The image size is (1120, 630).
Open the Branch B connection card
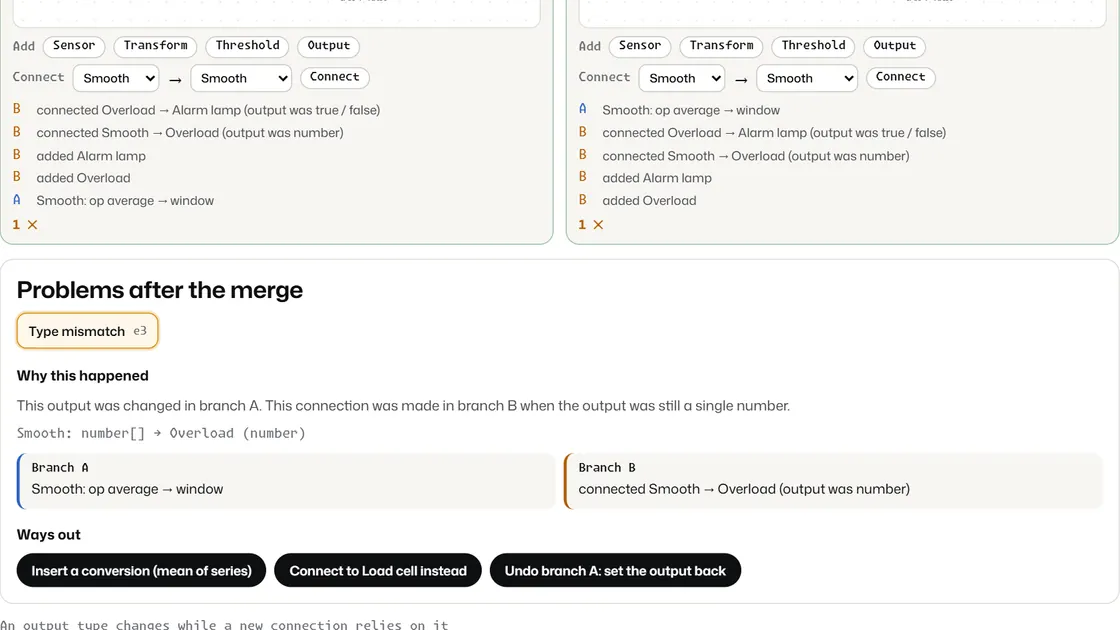coord(834,481)
